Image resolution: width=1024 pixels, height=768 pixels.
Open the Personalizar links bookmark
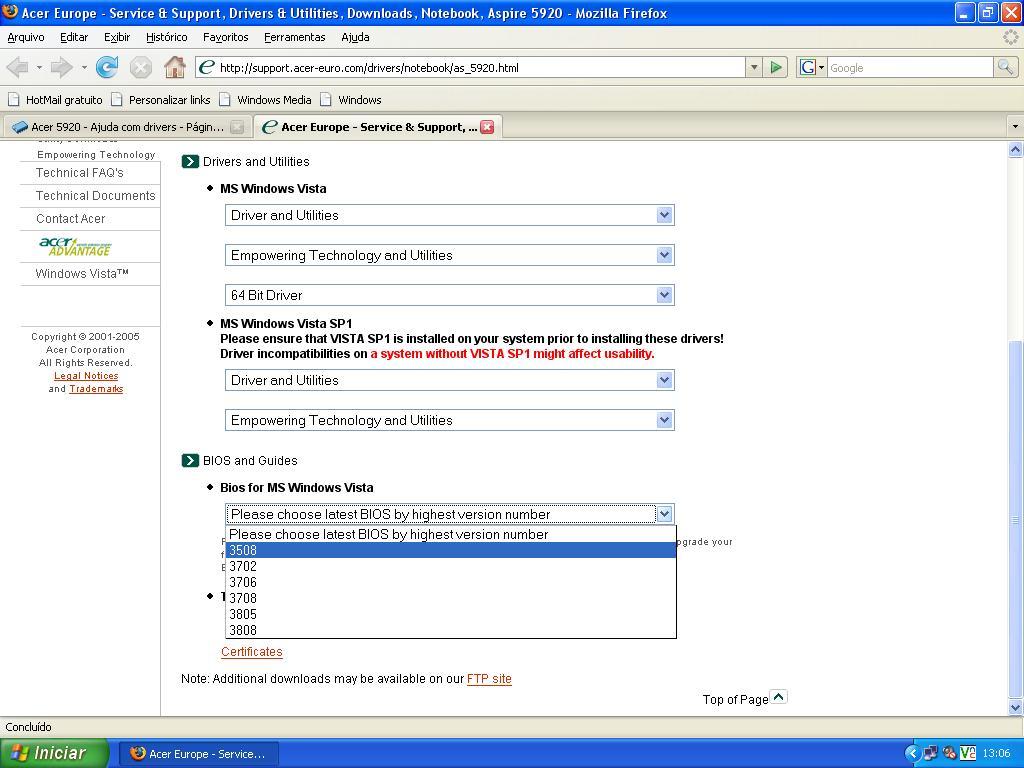pyautogui.click(x=161, y=100)
